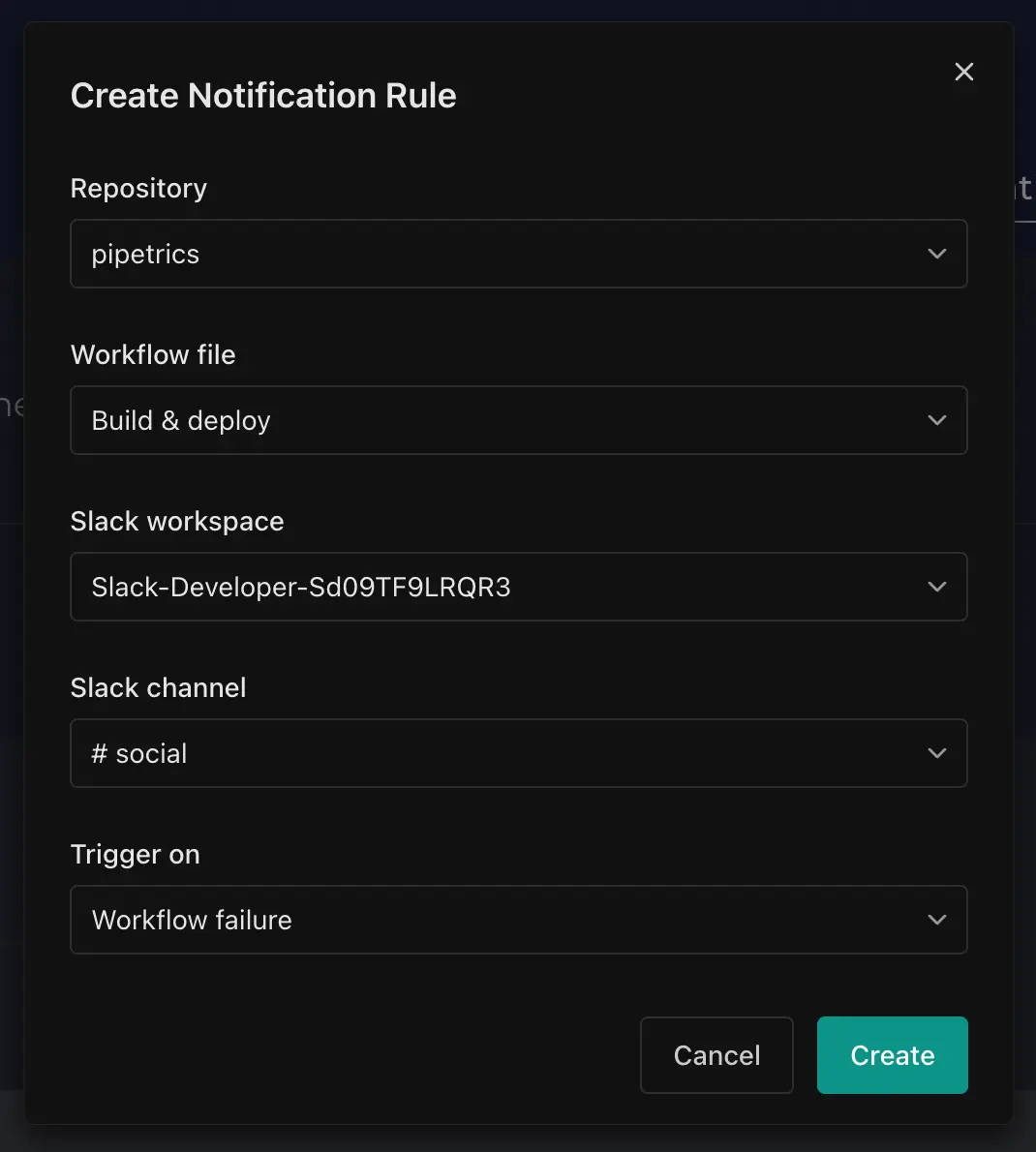Viewport: 1036px width, 1152px height.
Task: Click the Create Notification Rule heading
Action: [x=262, y=95]
